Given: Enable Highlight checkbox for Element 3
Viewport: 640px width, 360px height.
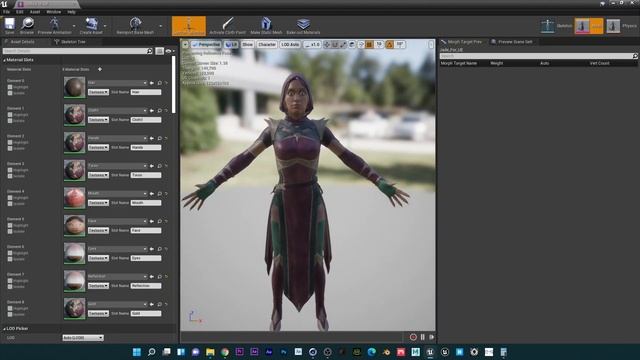Looking at the screenshot, I should 10,170.
